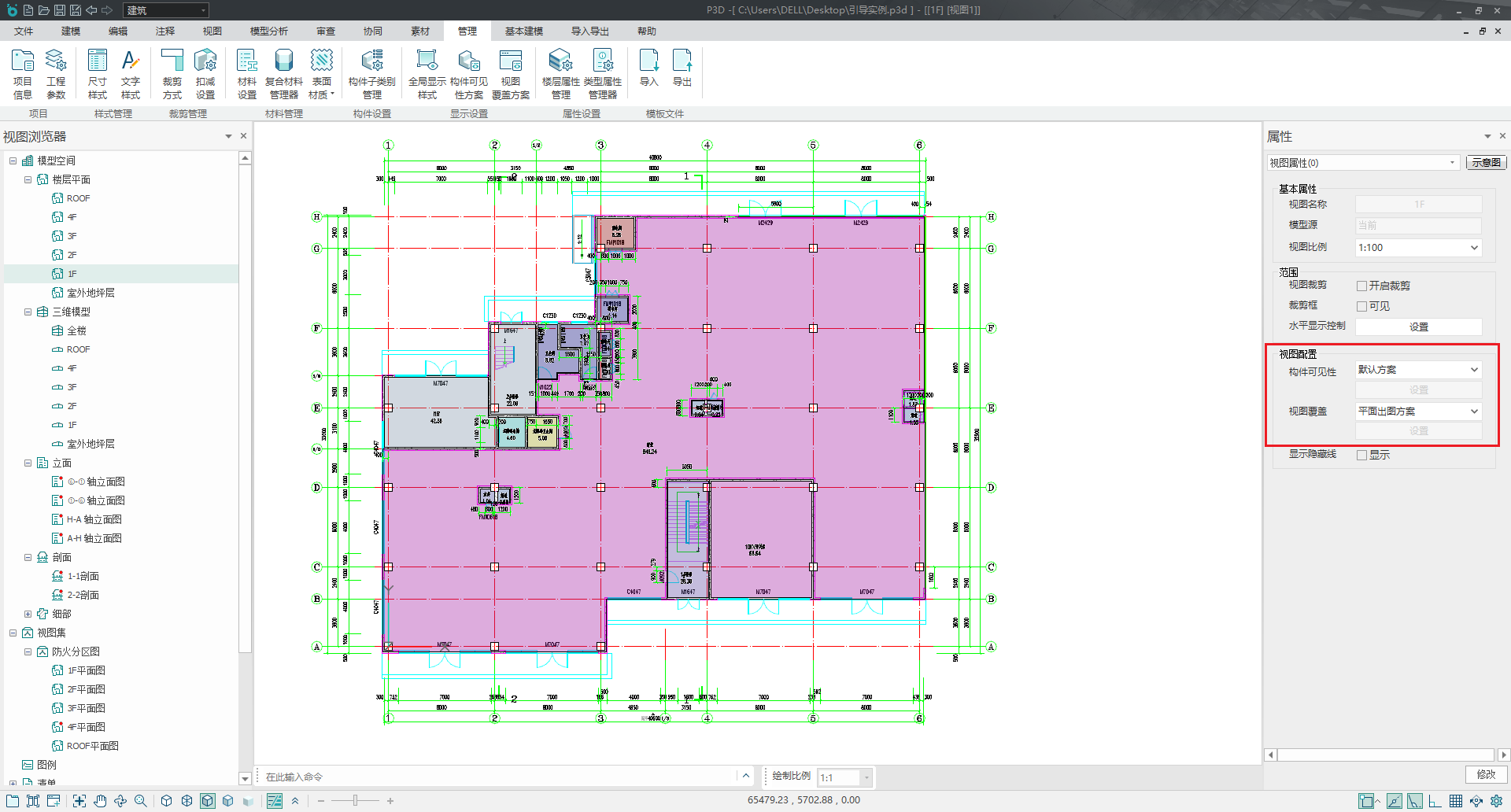The height and width of the screenshot is (812, 1511).
Task: Click the zoom slider in status bar
Action: click(355, 801)
